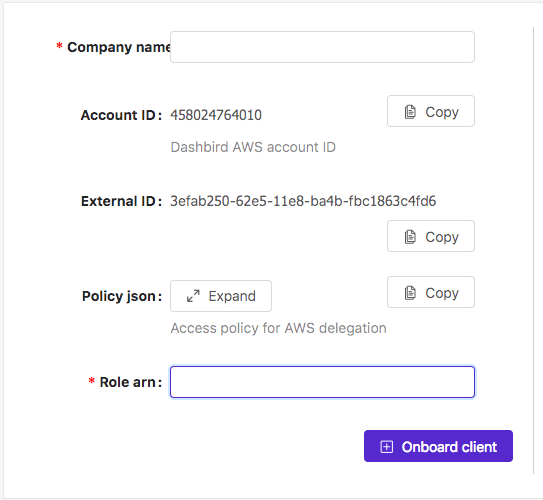Focus the Company name input field

(322, 47)
